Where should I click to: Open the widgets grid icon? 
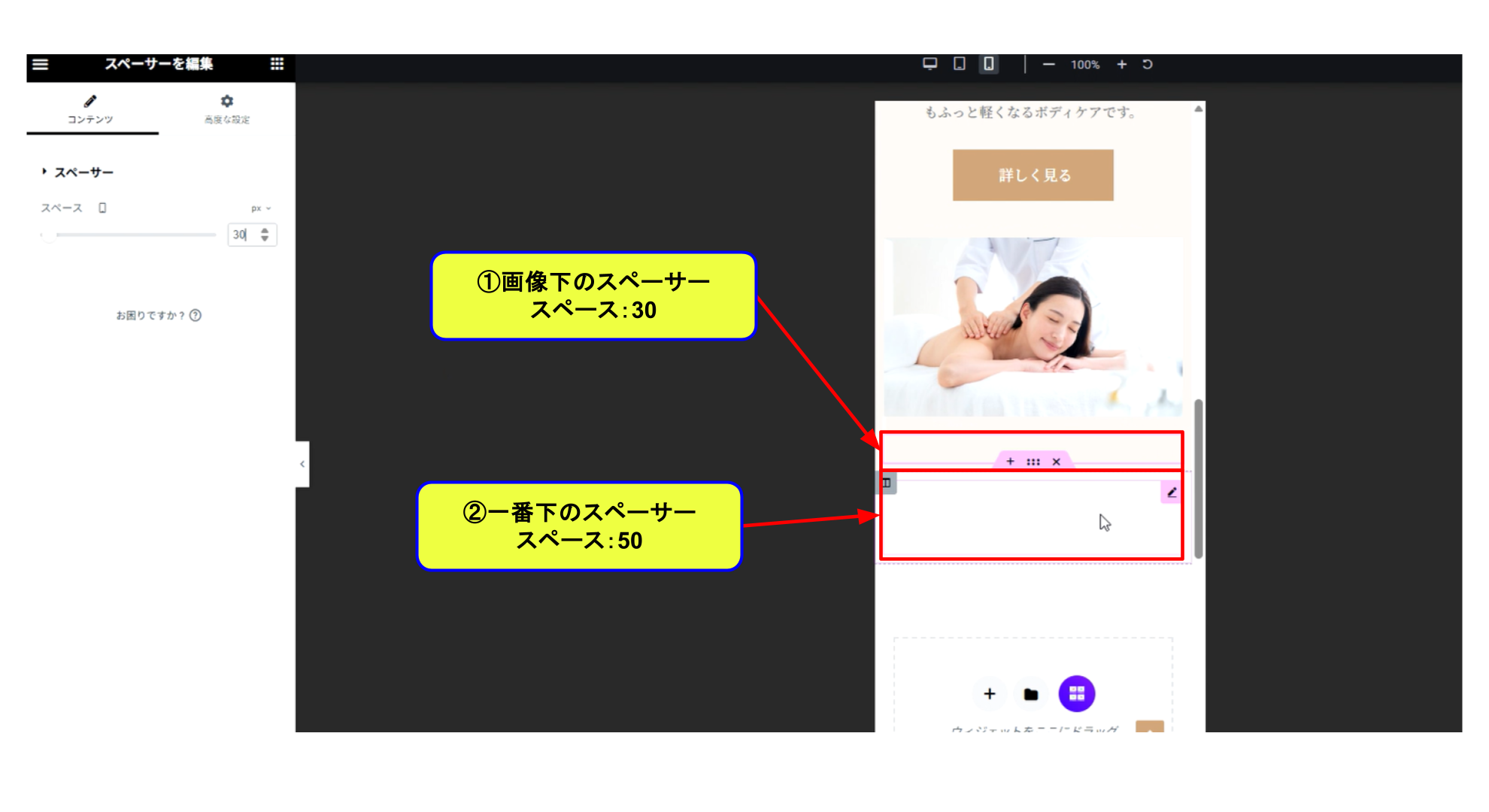[277, 64]
